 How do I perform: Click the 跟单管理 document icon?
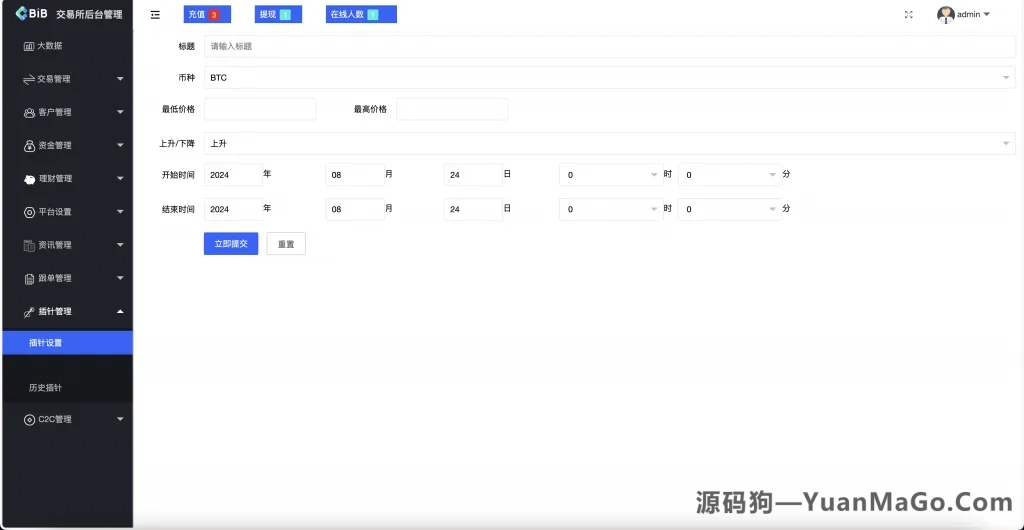tap(29, 279)
